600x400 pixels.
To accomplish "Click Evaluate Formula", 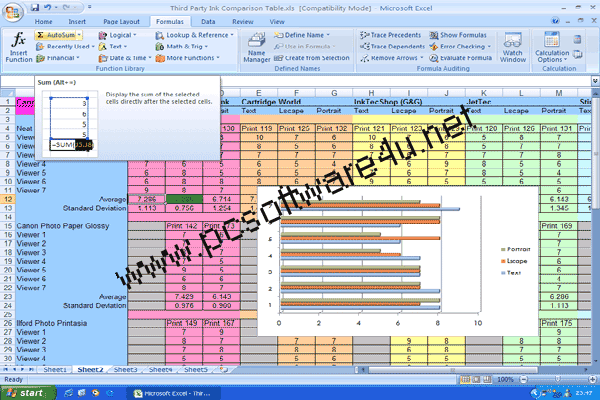I will [x=460, y=58].
